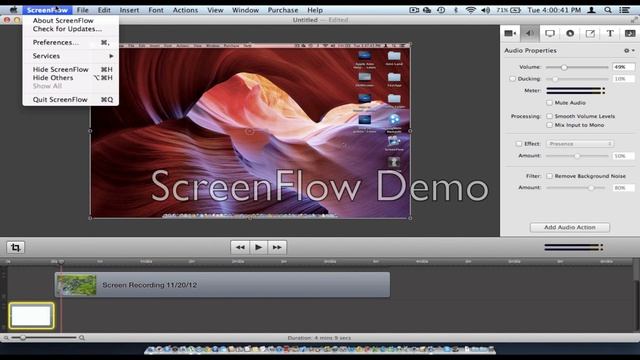Viewport: 640px width, 360px height.
Task: Click the Filter Amount slider handle
Action: pos(591,188)
